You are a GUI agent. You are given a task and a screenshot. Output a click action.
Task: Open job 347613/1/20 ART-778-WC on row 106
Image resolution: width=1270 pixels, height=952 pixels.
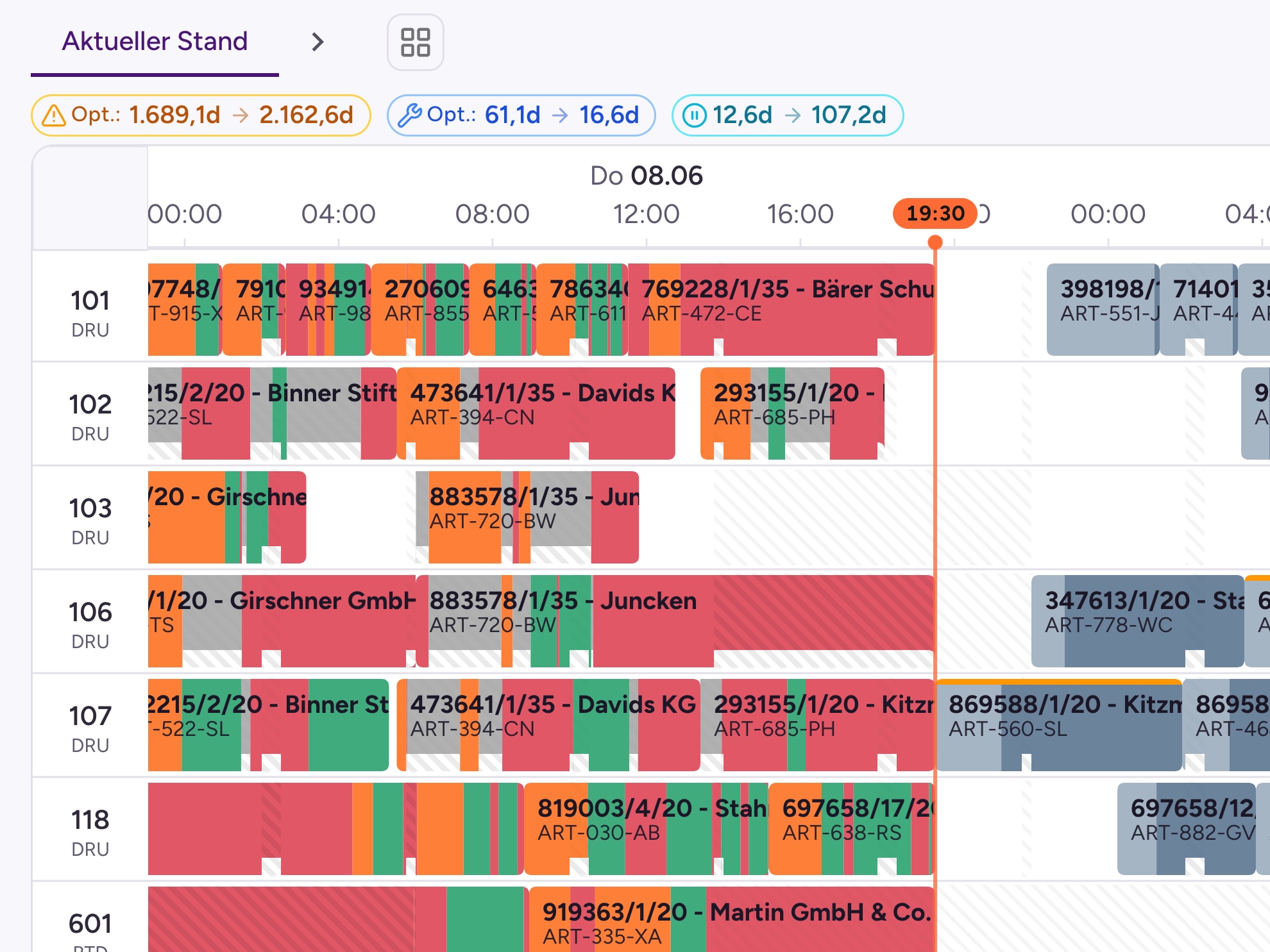coord(1137,621)
